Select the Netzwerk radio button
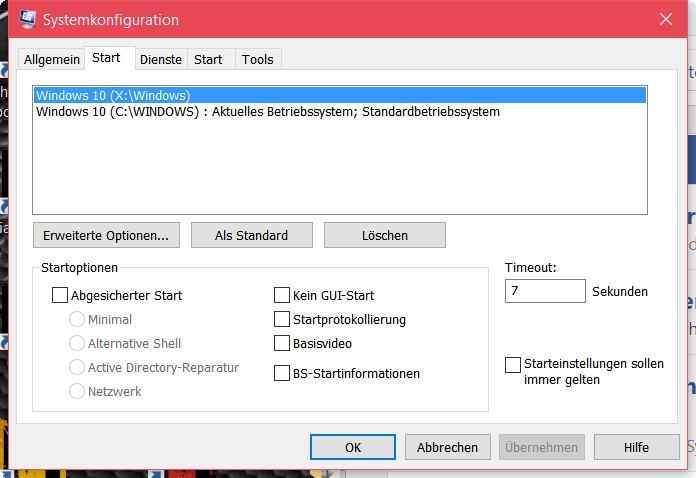 pyautogui.click(x=77, y=391)
